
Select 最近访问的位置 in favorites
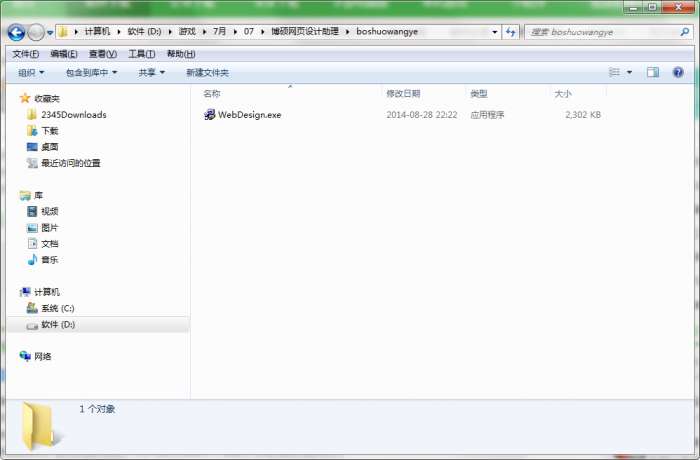71,163
